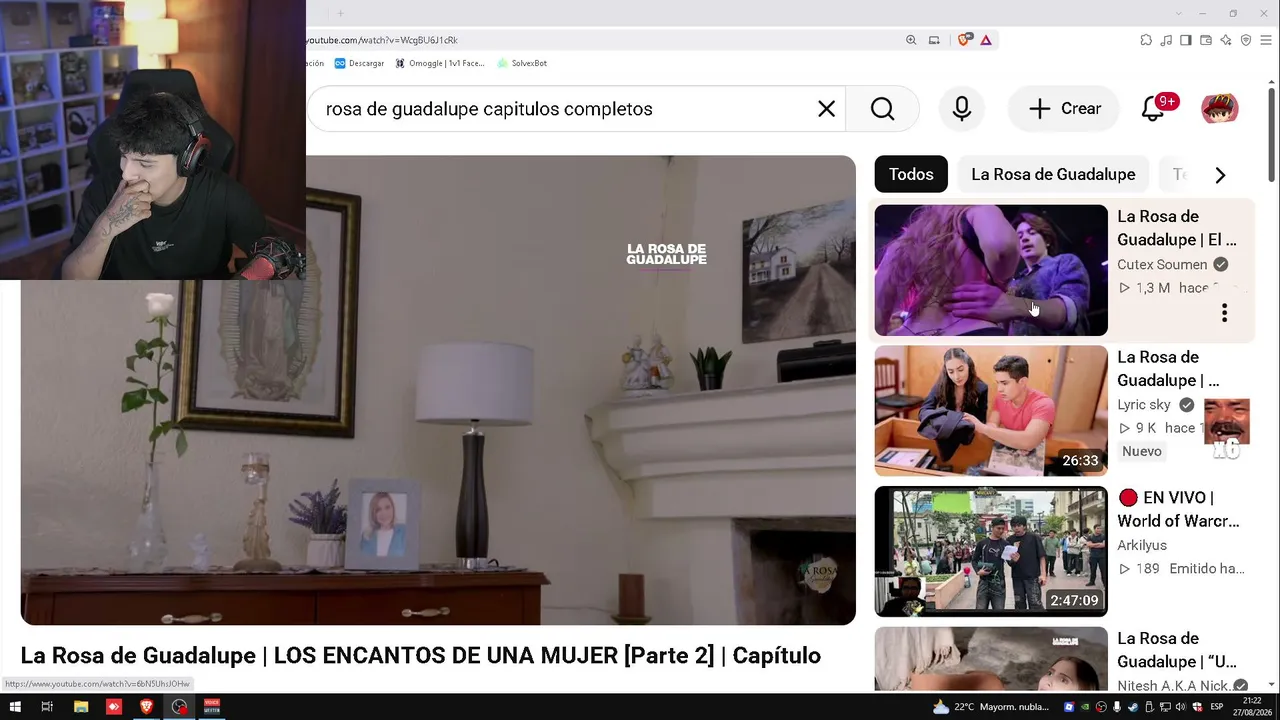Open the Windows Start menu
The width and height of the screenshot is (1280, 720).
15,707
